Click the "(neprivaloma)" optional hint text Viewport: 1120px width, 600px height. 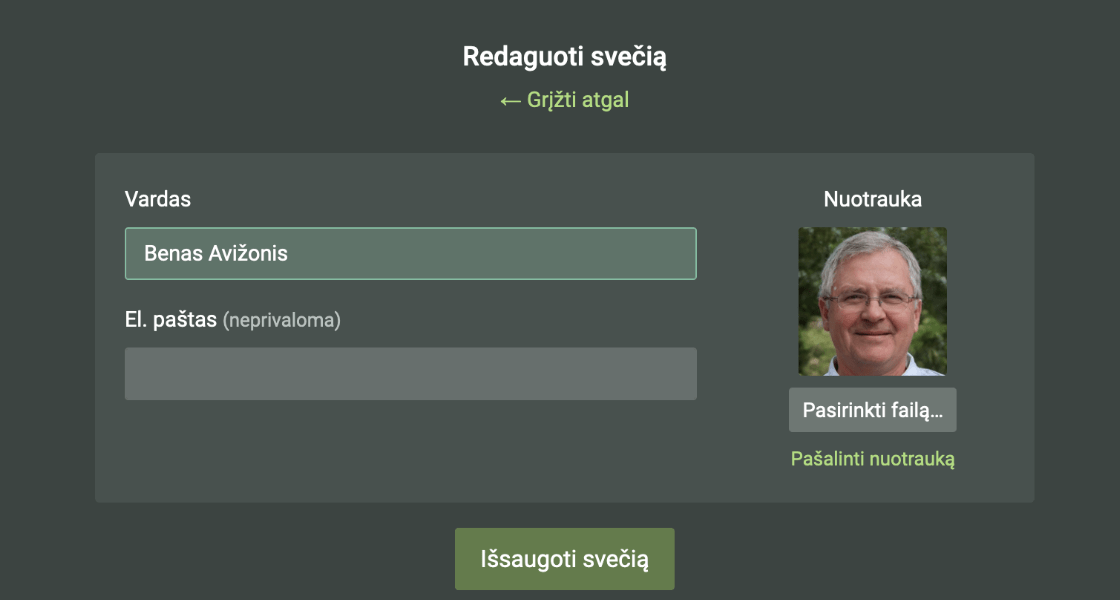[x=282, y=321]
